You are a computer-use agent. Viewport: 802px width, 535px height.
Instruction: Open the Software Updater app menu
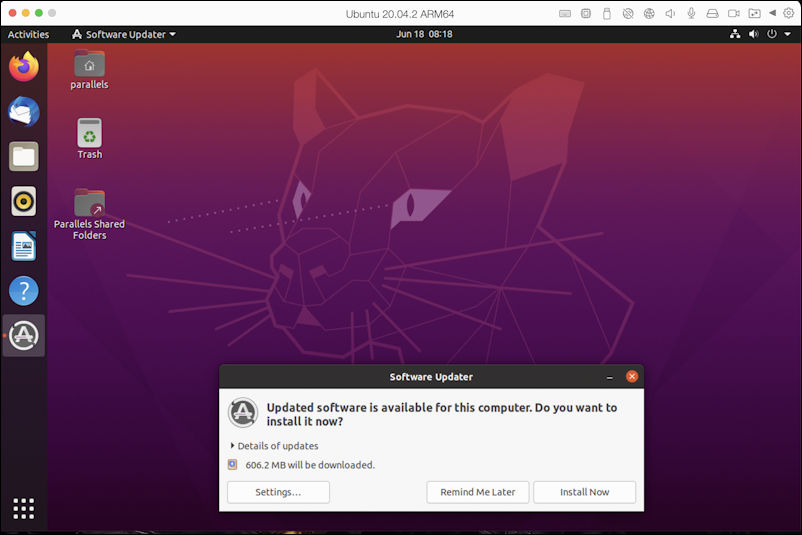(x=124, y=34)
